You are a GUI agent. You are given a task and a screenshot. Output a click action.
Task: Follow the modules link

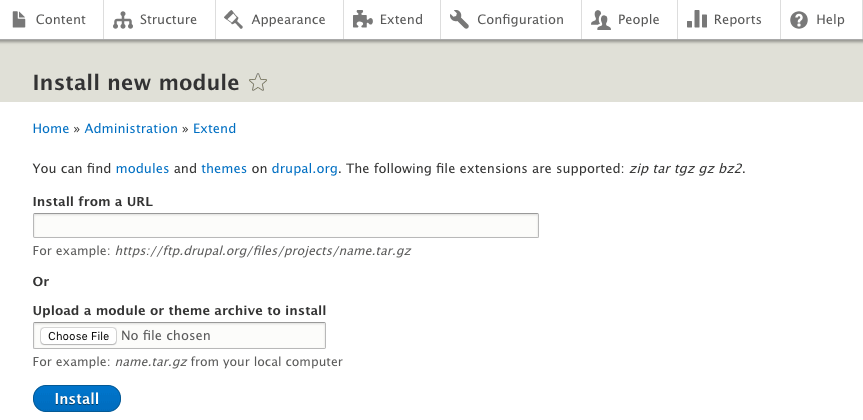tap(143, 168)
